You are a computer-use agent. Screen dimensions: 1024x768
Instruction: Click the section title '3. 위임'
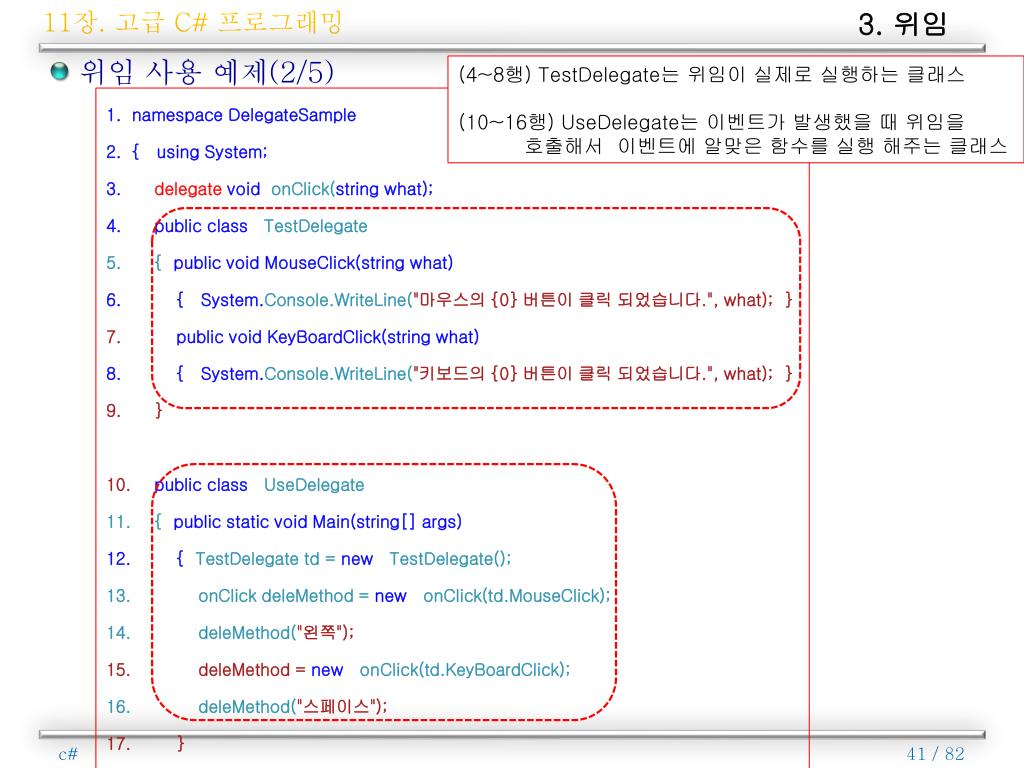pyautogui.click(x=902, y=24)
